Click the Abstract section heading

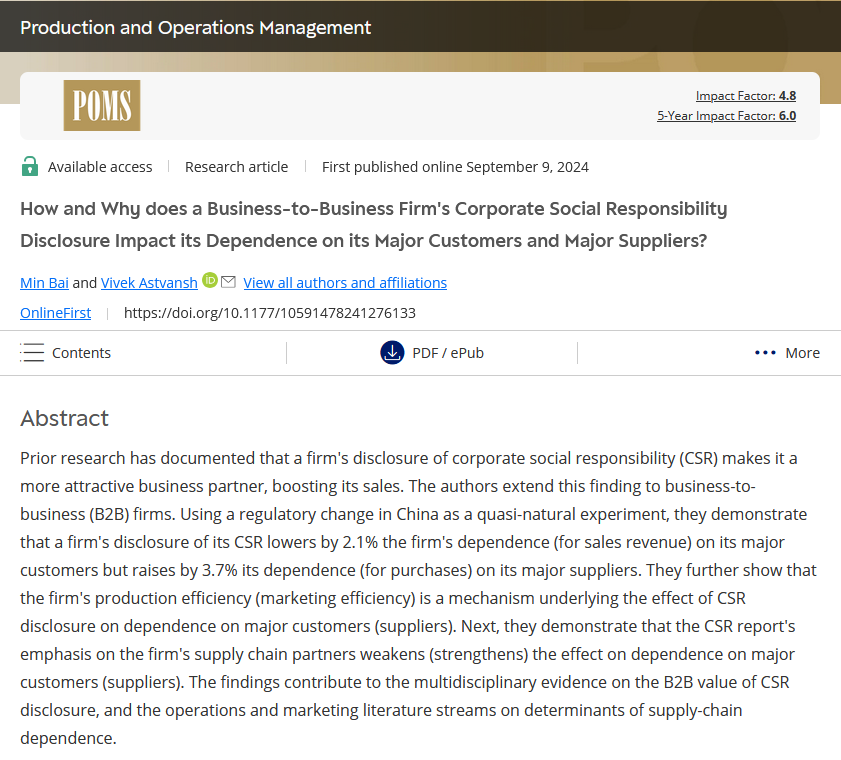64,418
